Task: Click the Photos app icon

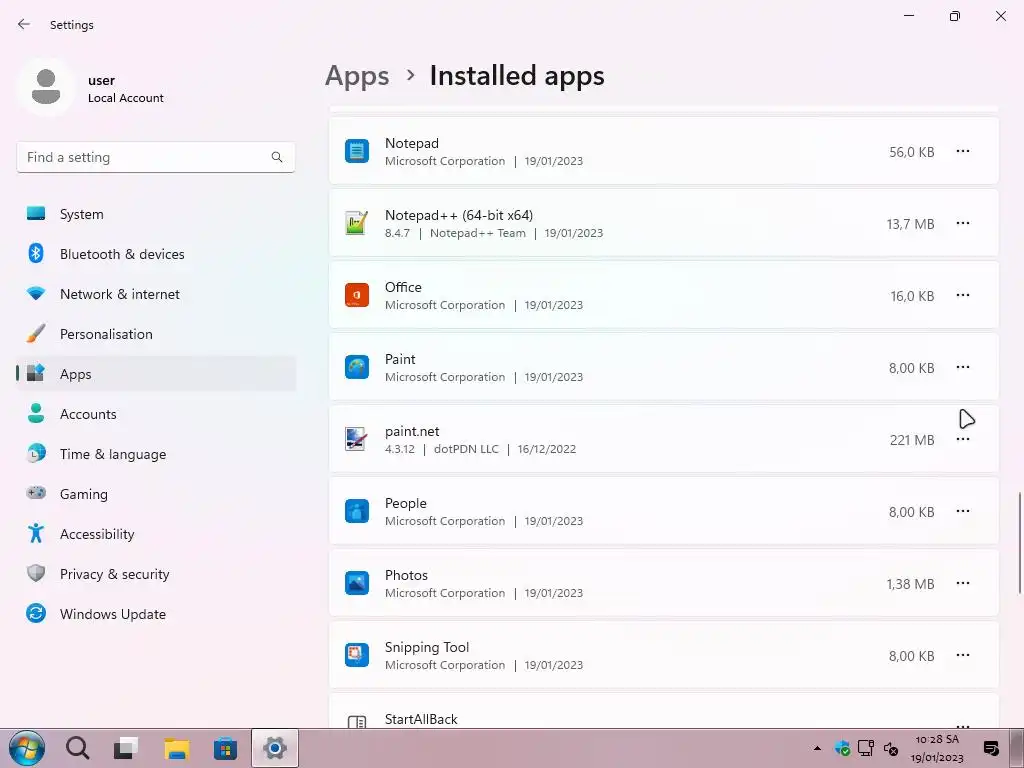Action: tap(357, 583)
